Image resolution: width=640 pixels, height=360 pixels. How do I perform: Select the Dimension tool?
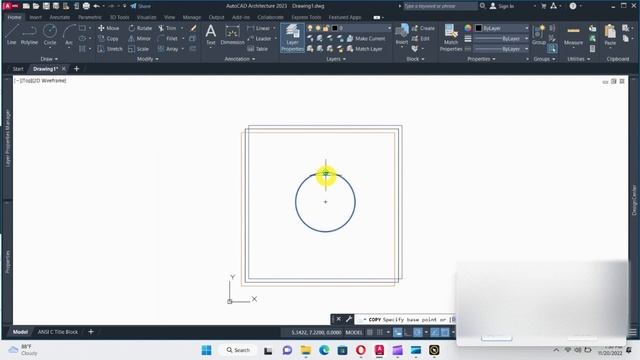(232, 34)
